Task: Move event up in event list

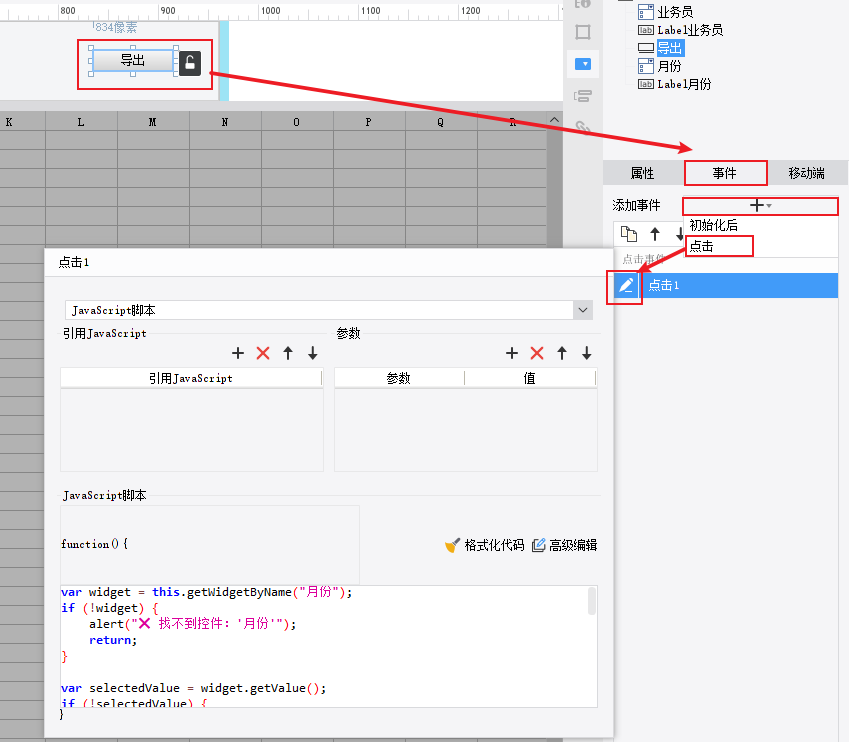Action: coord(655,234)
